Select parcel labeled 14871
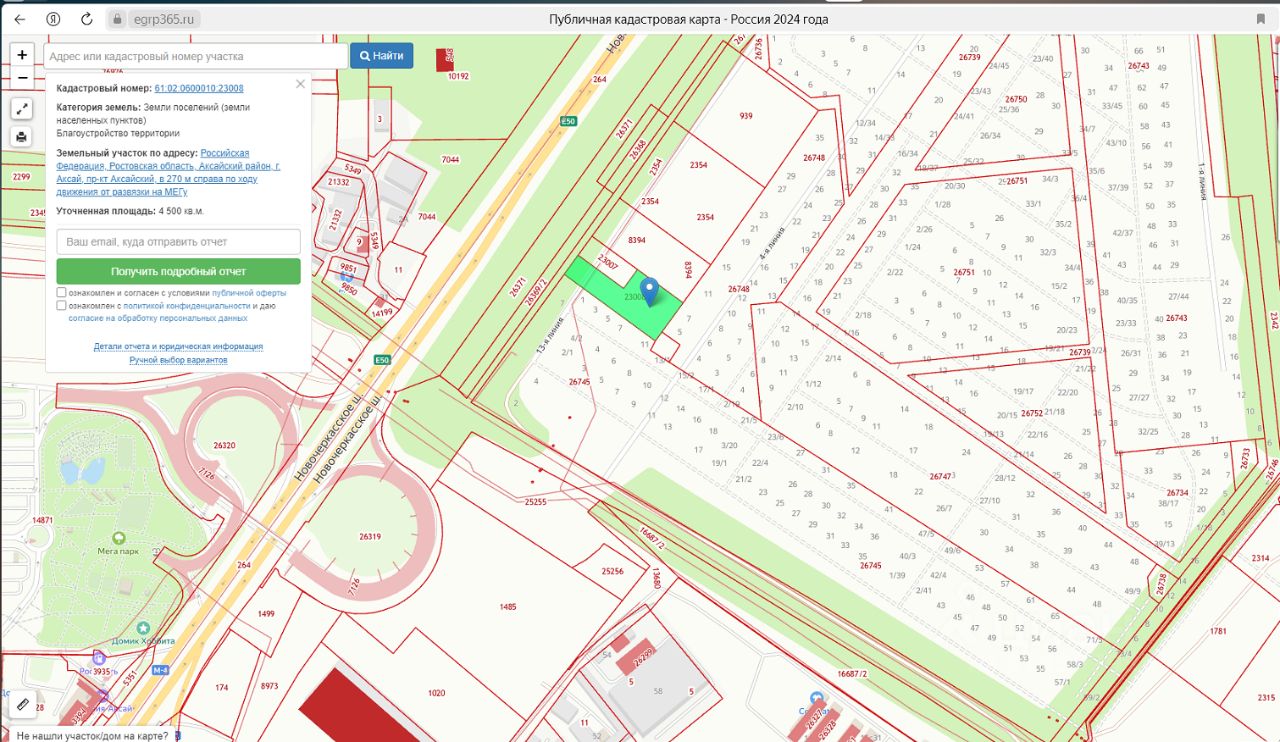Image resolution: width=1280 pixels, height=742 pixels. tap(42, 520)
